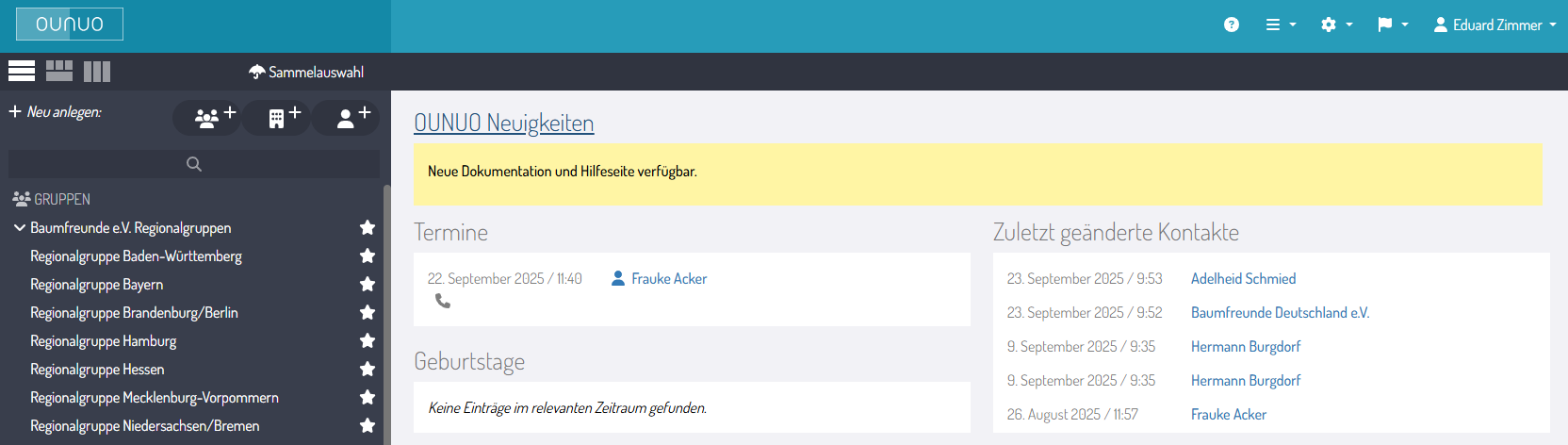
Task: Open the help question mark icon
Action: click(x=1232, y=25)
